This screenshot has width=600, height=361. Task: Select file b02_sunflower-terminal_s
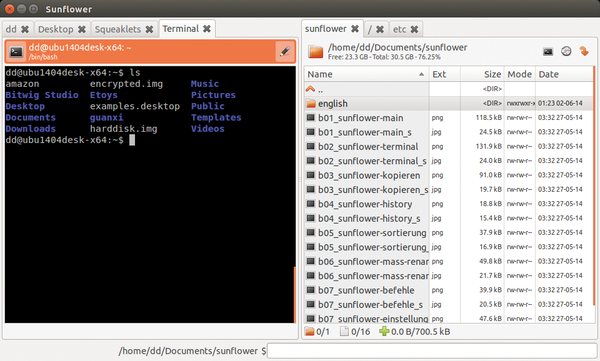448,161
